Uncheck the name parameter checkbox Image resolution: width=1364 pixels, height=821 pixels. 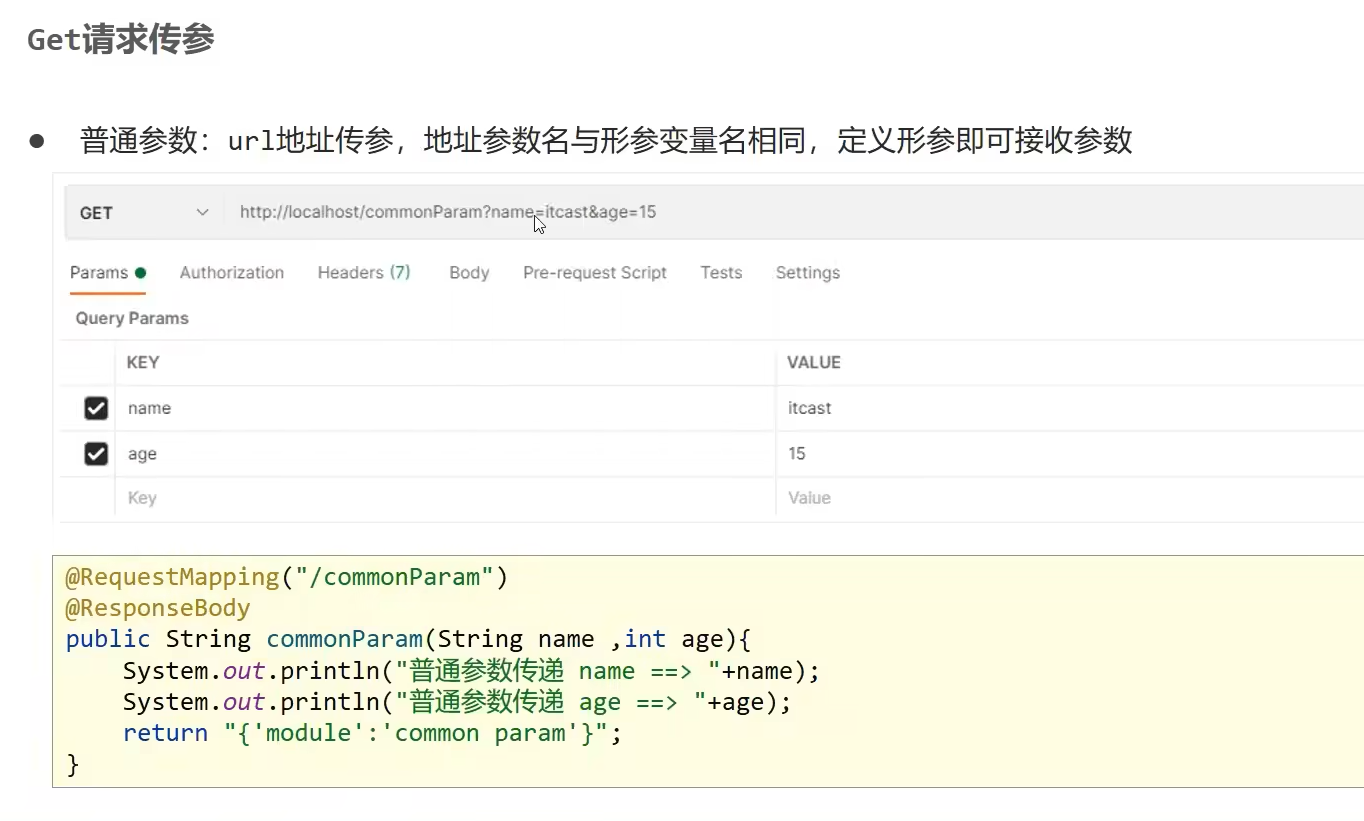(96, 408)
